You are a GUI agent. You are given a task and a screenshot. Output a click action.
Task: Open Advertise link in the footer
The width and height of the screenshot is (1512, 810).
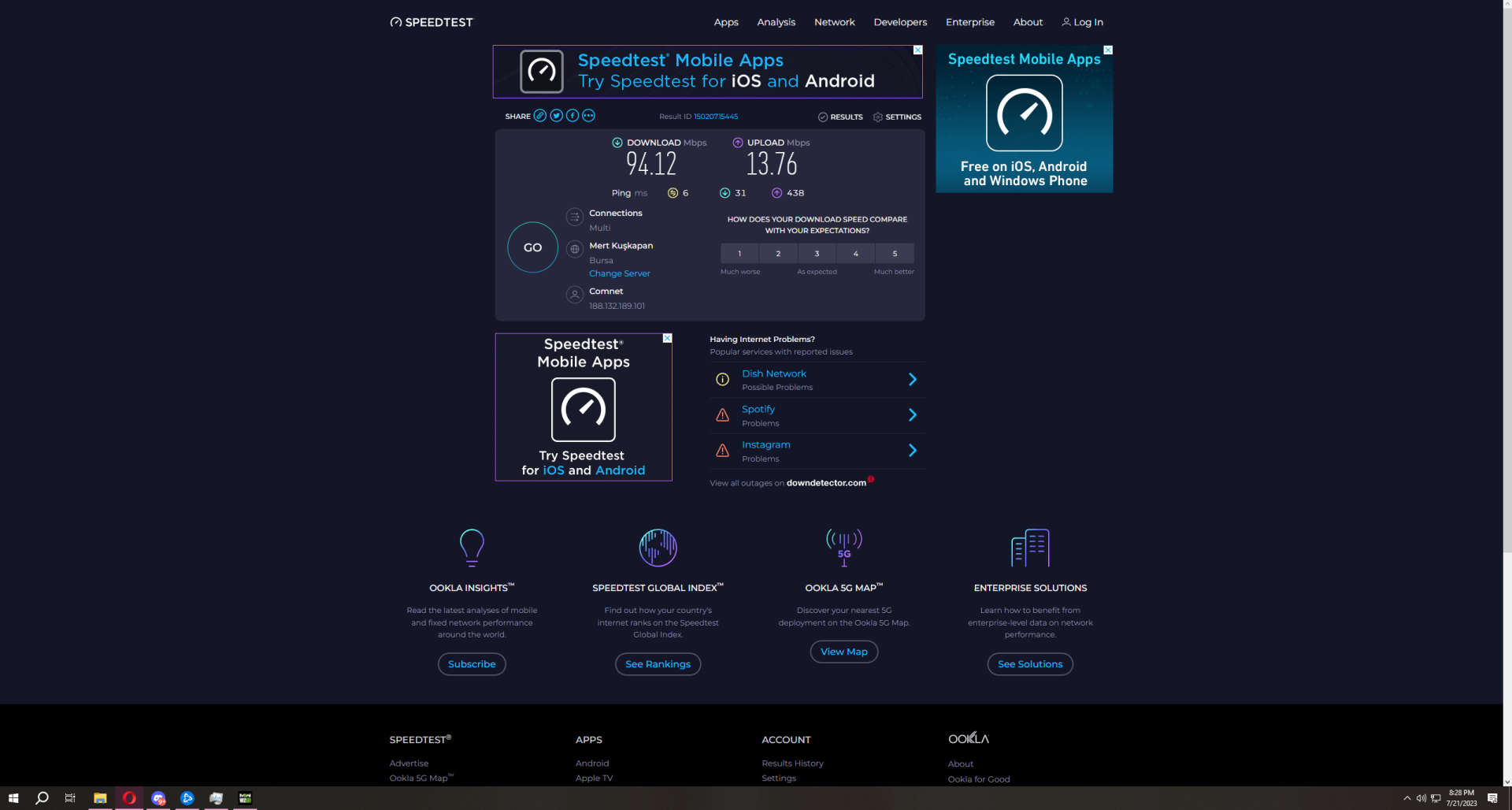coord(409,764)
